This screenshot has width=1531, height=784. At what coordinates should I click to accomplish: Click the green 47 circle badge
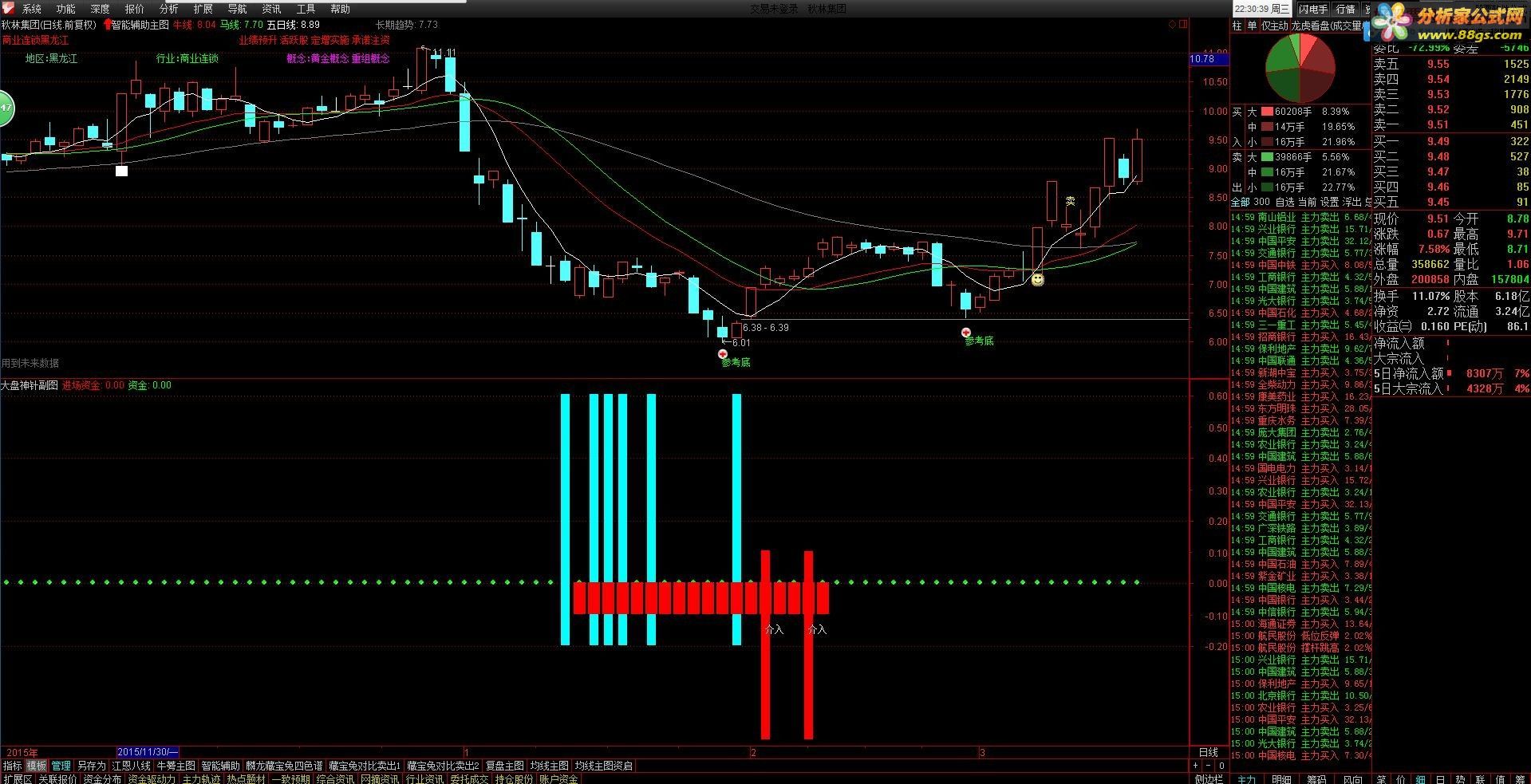coord(6,108)
